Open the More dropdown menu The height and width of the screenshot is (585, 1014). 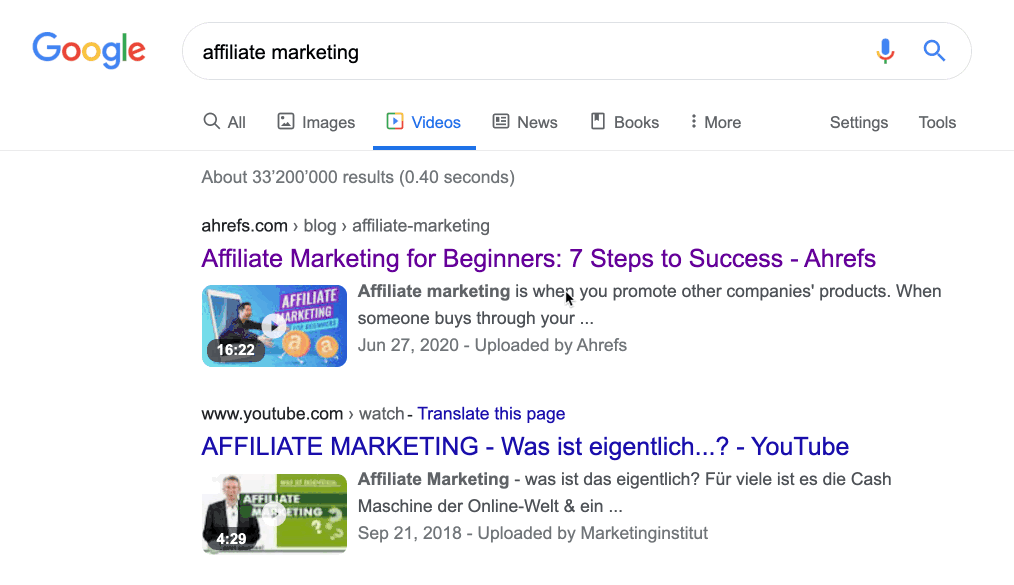point(715,122)
